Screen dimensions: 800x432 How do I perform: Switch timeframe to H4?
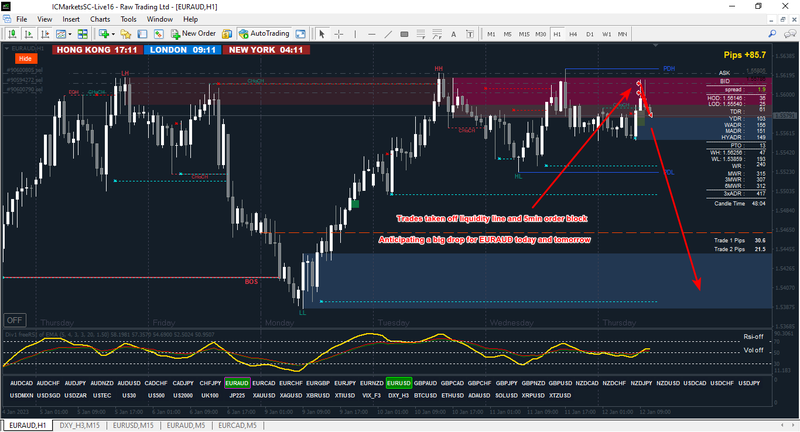click(573, 34)
